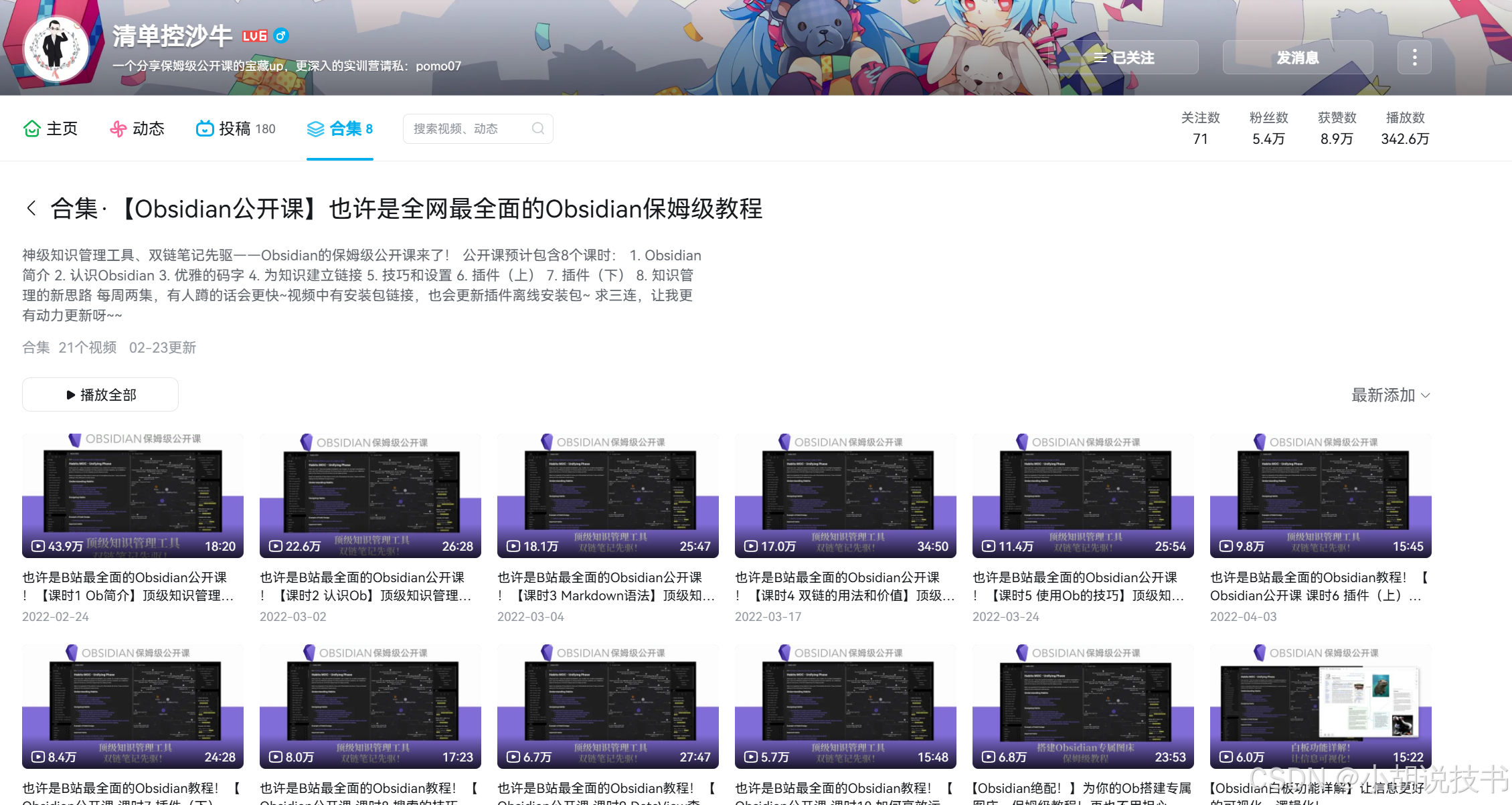Click the 发消息 message button
The image size is (1512, 805).
coord(1298,58)
